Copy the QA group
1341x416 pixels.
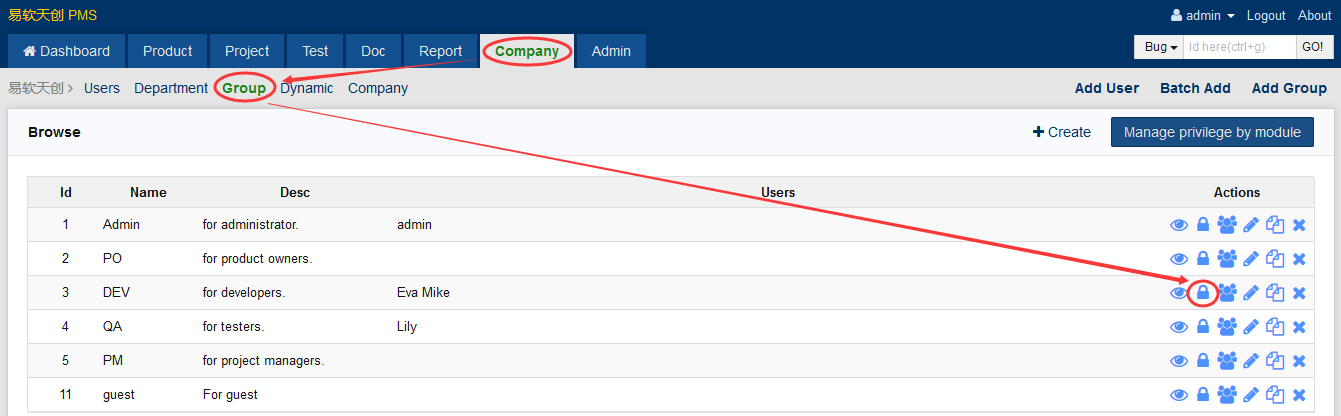1275,327
